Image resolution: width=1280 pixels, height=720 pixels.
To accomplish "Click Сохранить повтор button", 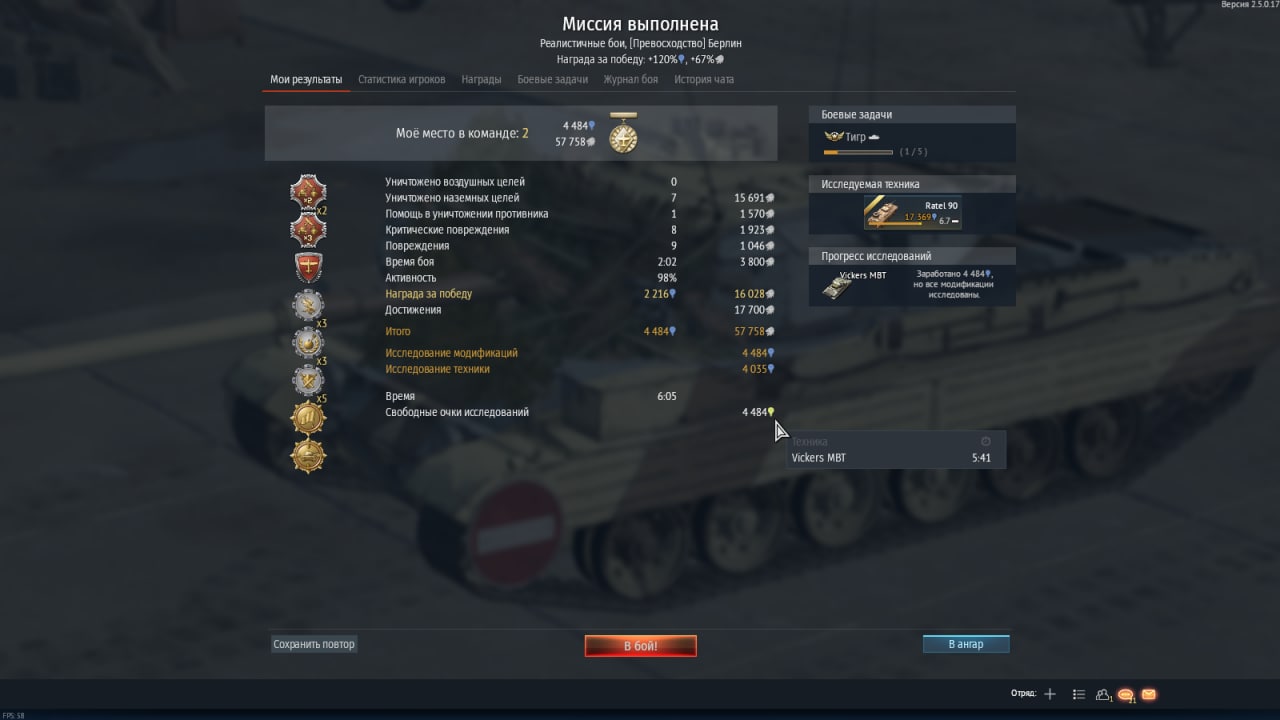I will (314, 644).
